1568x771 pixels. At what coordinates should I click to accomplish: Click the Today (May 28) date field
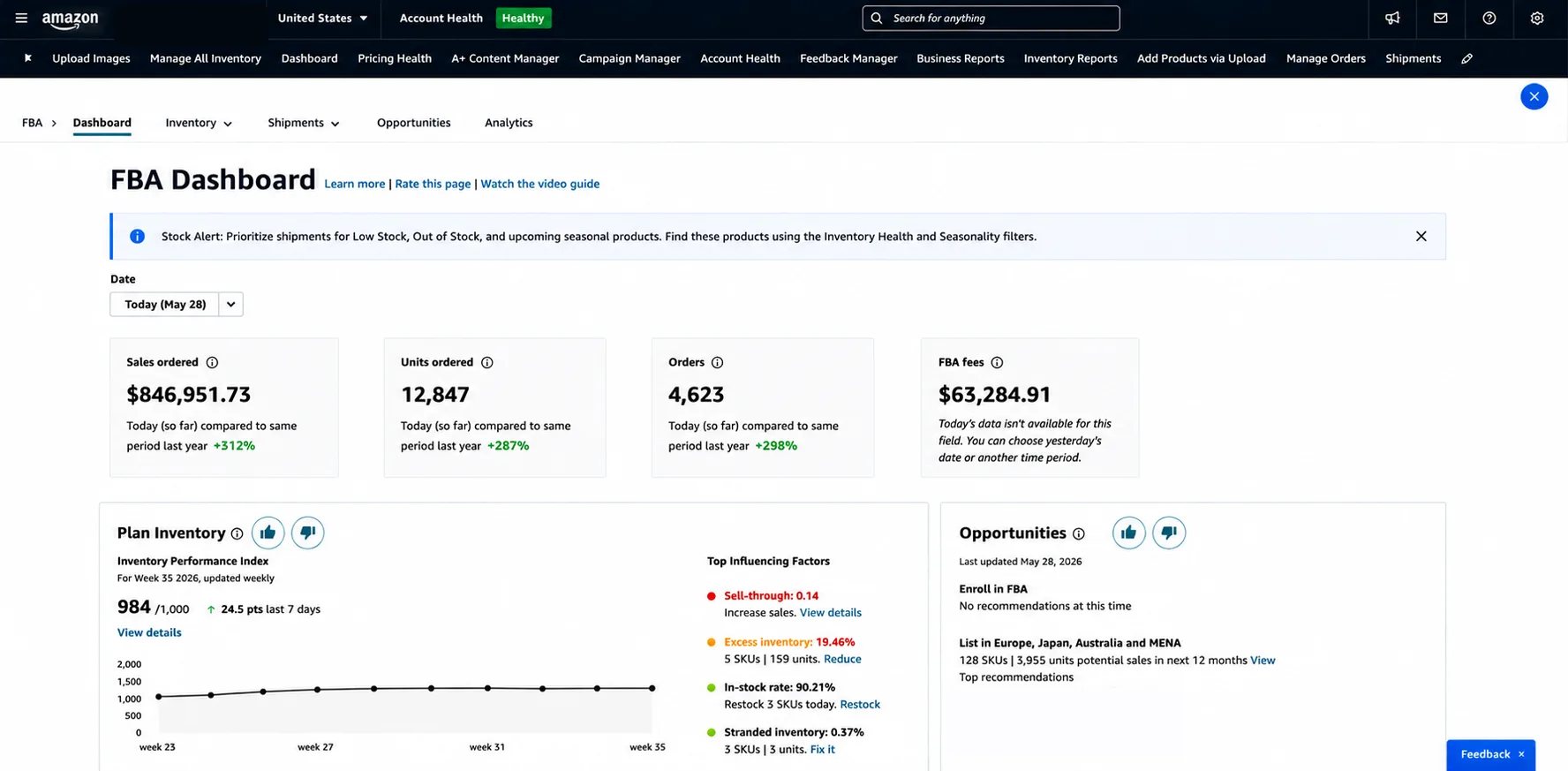pyautogui.click(x=165, y=304)
